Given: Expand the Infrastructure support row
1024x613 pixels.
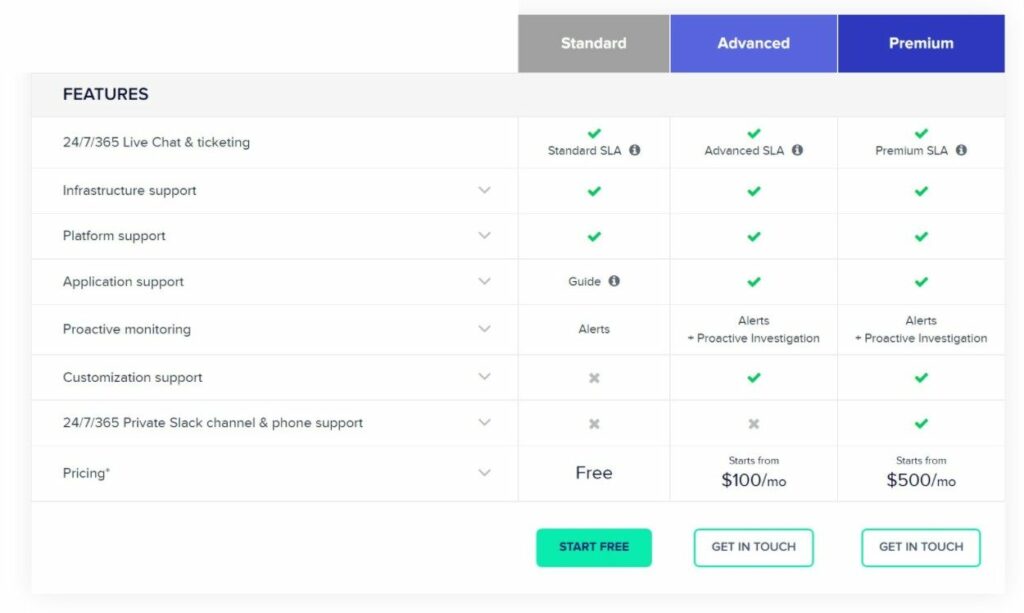Looking at the screenshot, I should (x=485, y=190).
